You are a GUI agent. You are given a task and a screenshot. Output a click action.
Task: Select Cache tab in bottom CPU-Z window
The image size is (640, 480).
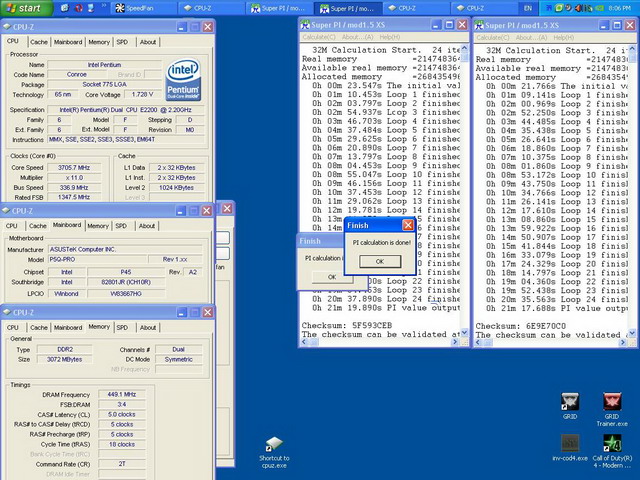tap(39, 327)
